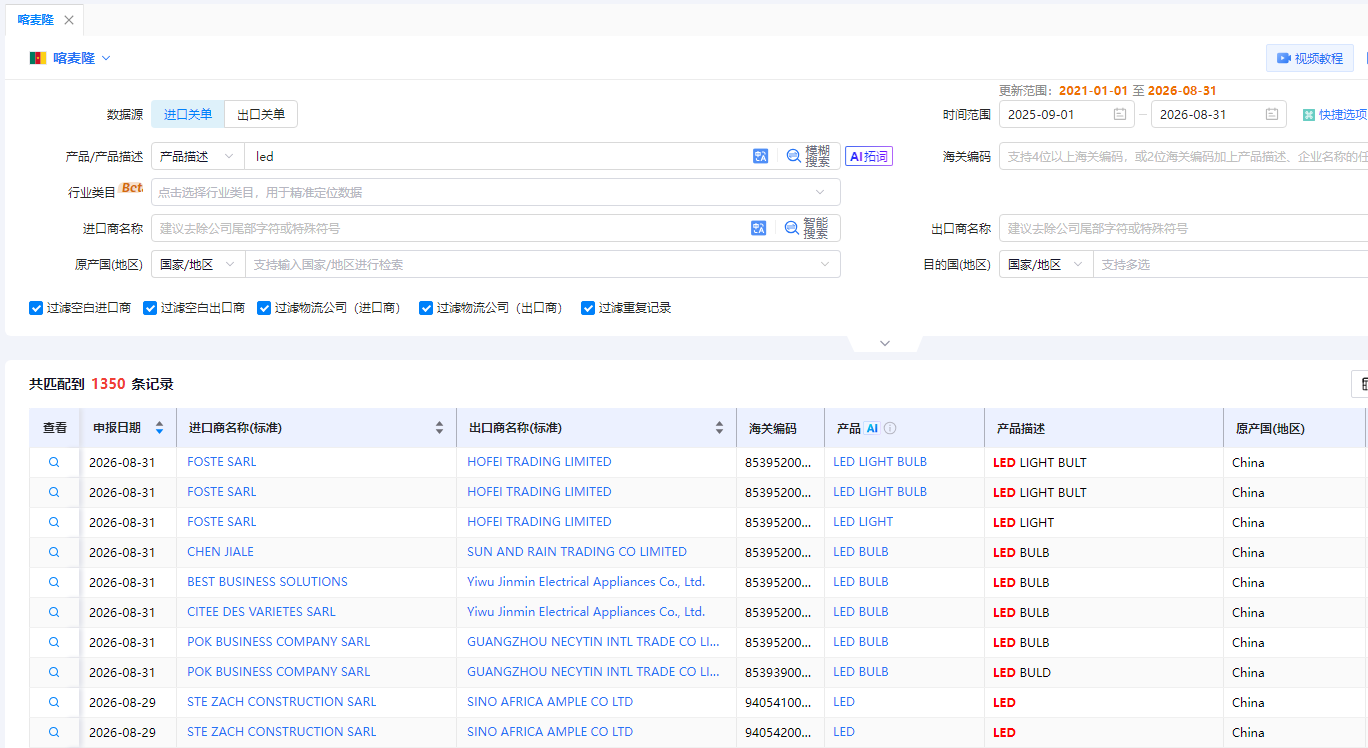Disable 过滤重复记录 checkbox
The width and height of the screenshot is (1368, 748).
(x=588, y=308)
